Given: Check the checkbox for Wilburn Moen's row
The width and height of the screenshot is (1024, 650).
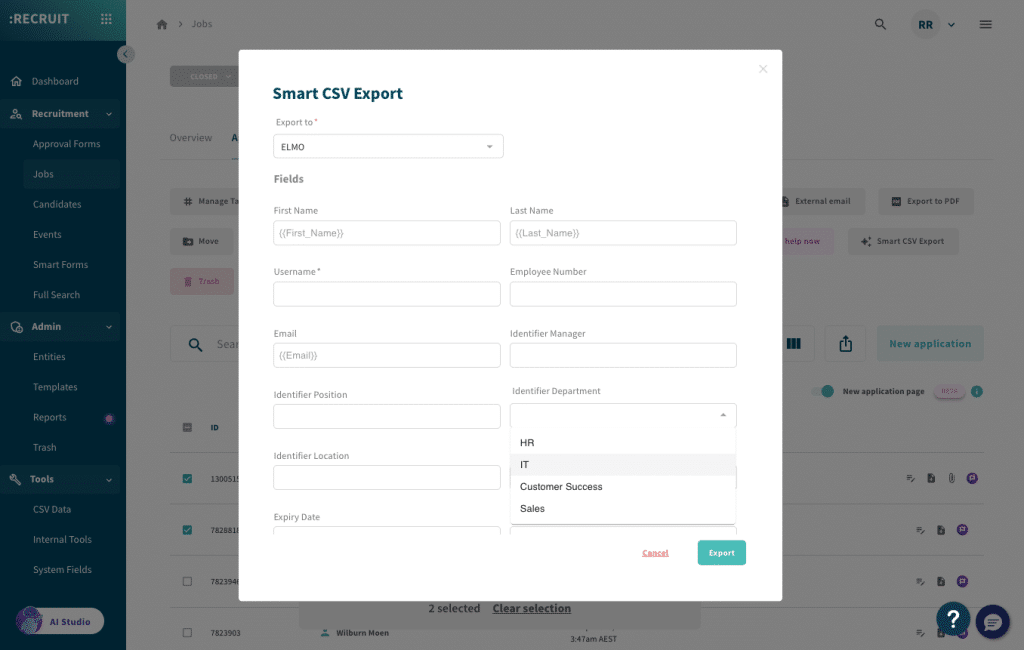Looking at the screenshot, I should coord(186,632).
